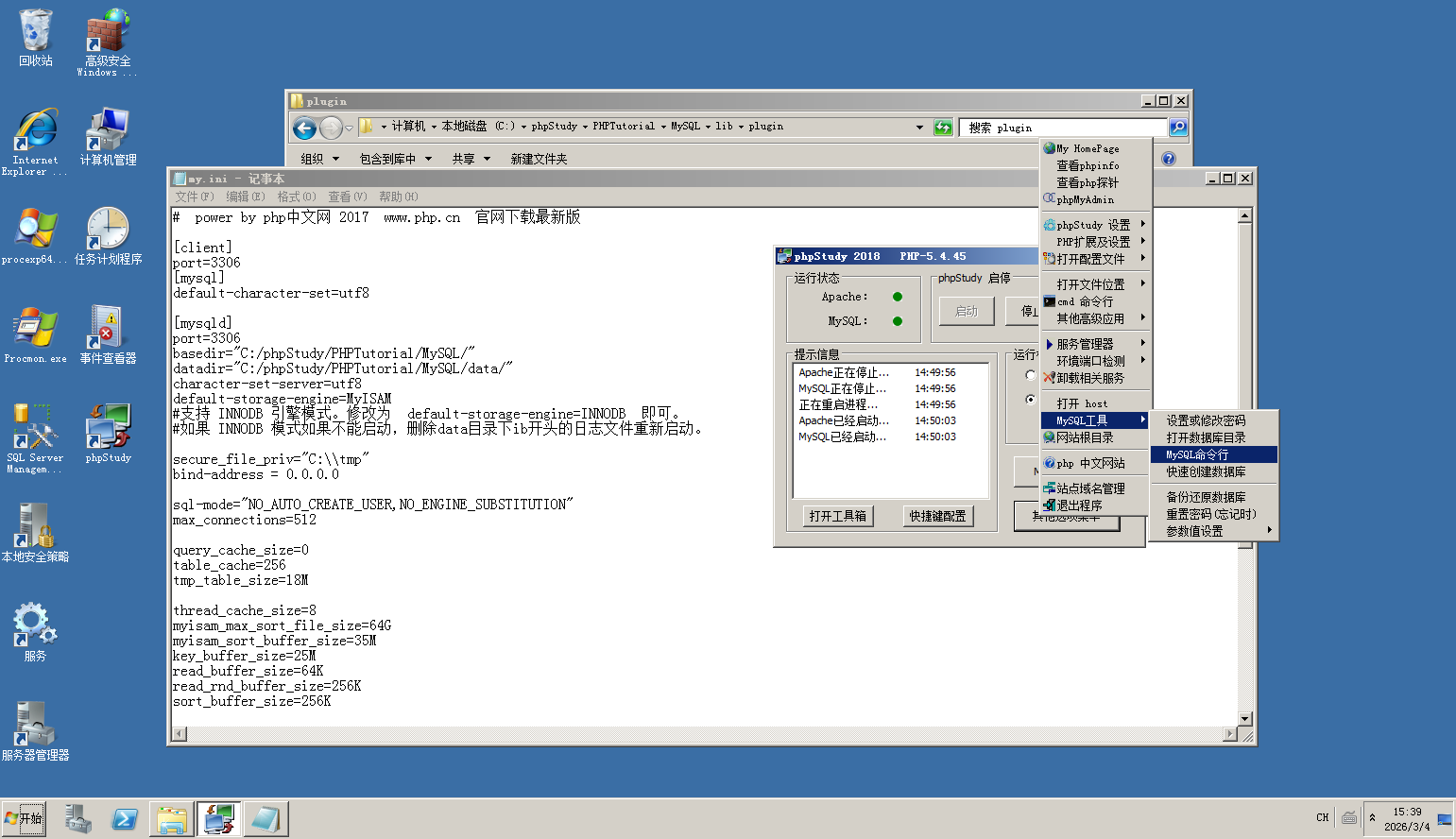Viewport: 1456px width, 839px height.
Task: Click the 快捷键配置 button
Action: tap(937, 516)
